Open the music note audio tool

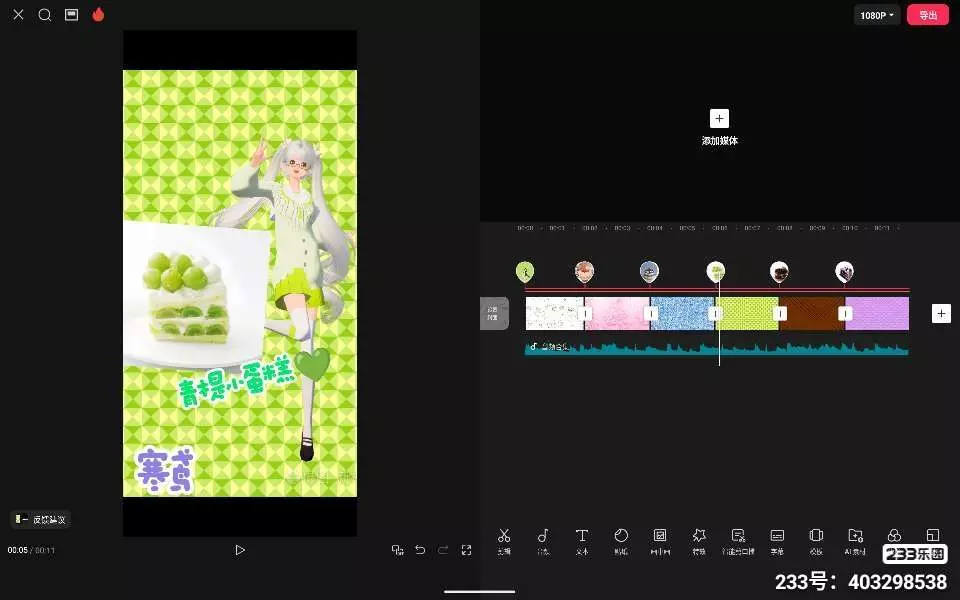[x=543, y=542]
